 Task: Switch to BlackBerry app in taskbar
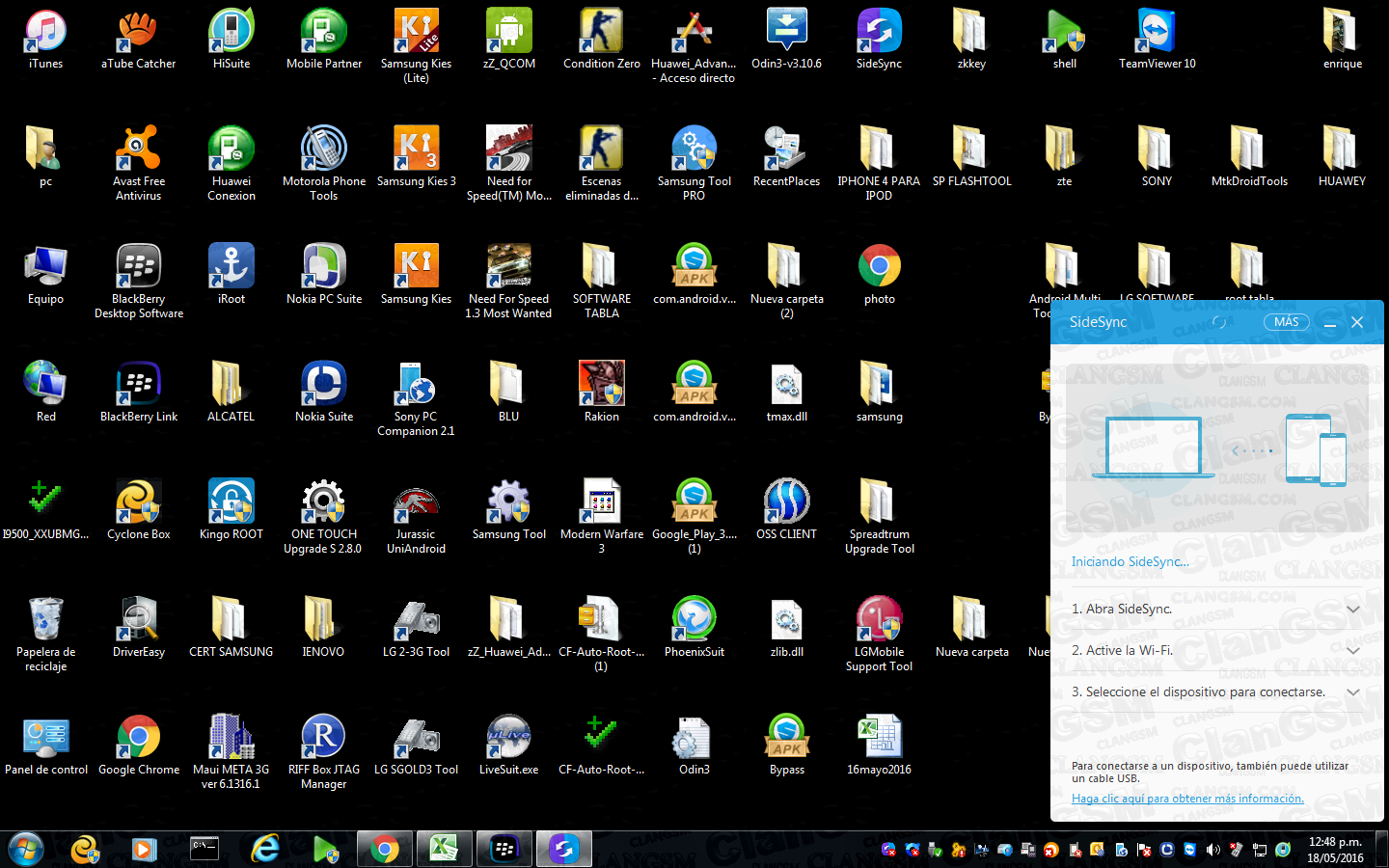tap(504, 849)
